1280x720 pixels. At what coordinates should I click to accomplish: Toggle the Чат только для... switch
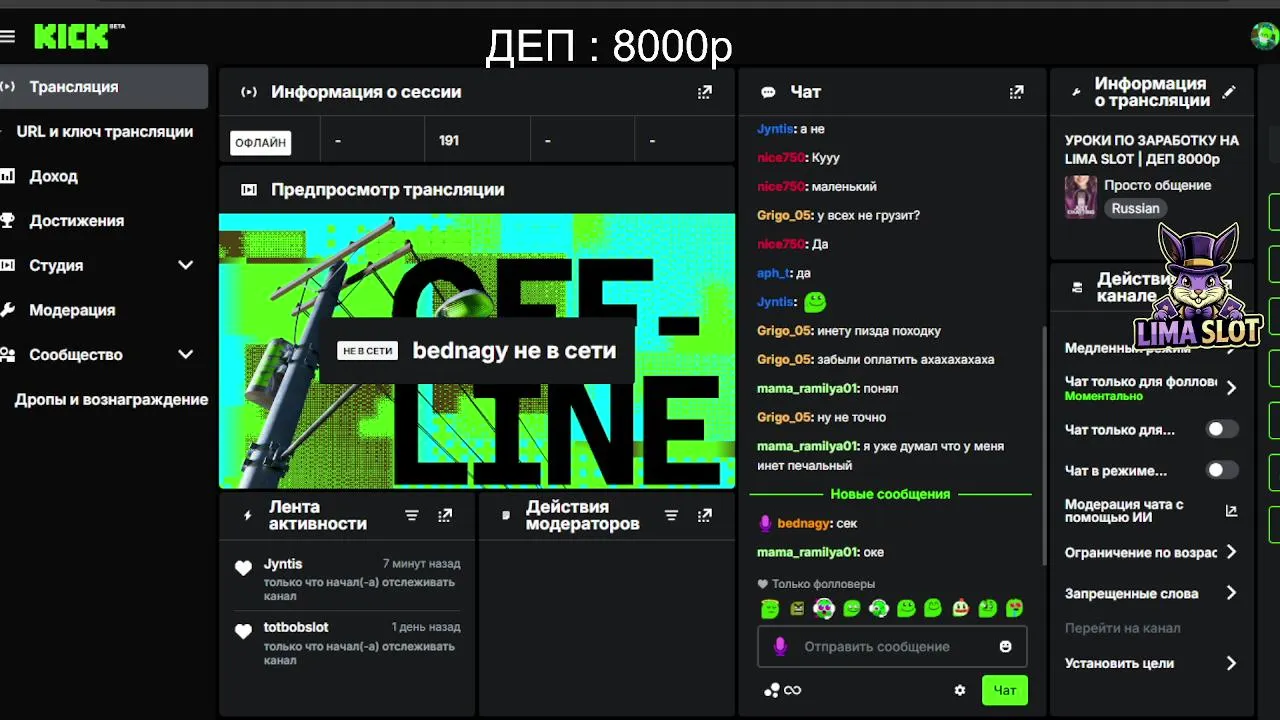point(1222,429)
